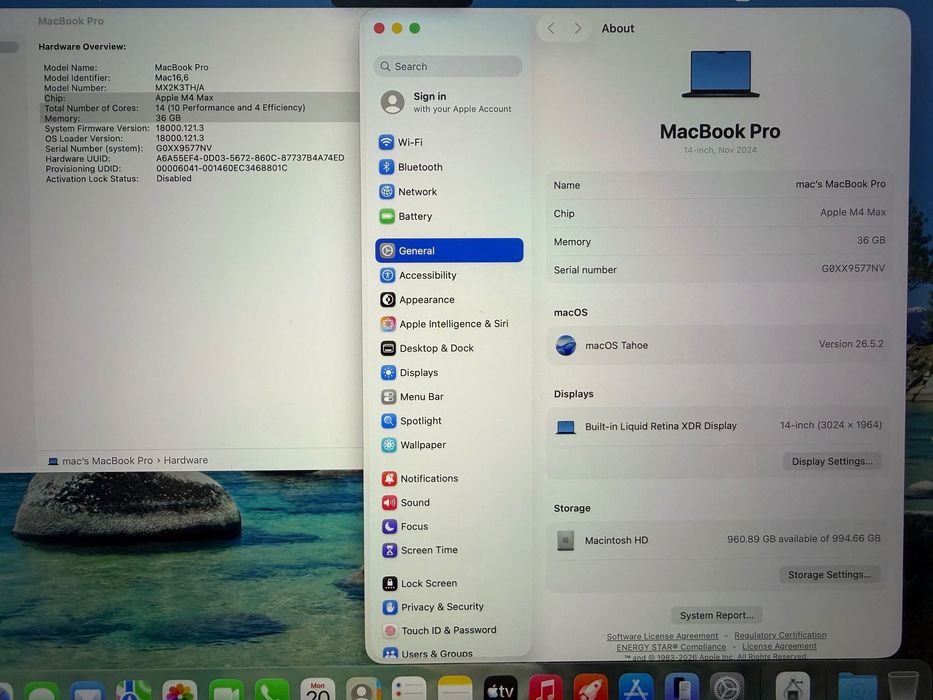Click the Search field in System Settings
The height and width of the screenshot is (700, 933).
(x=448, y=66)
